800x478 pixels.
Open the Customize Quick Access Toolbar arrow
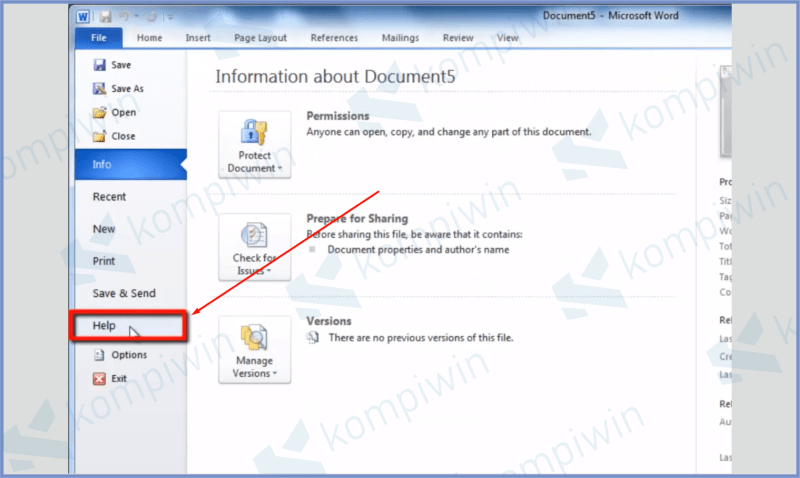pyautogui.click(x=170, y=17)
